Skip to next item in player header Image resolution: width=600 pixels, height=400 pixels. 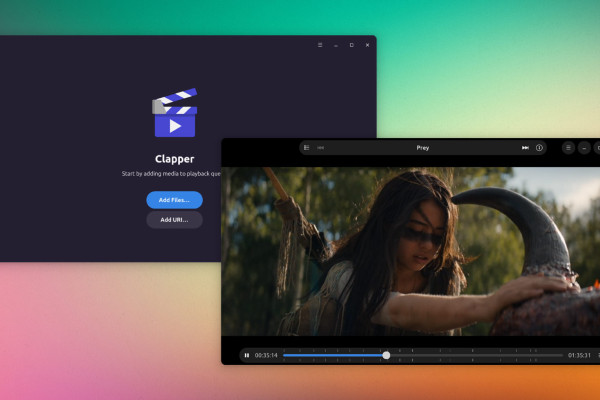(525, 148)
